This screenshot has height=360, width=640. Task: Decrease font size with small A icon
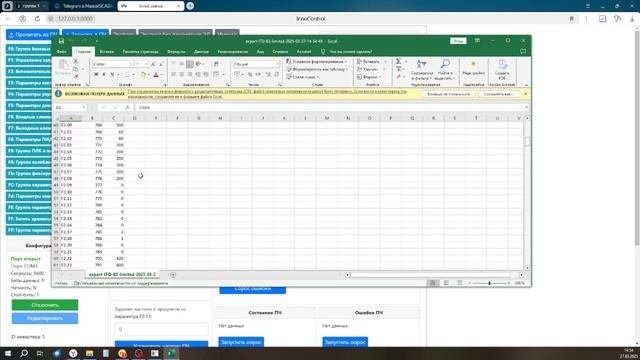coord(161,64)
